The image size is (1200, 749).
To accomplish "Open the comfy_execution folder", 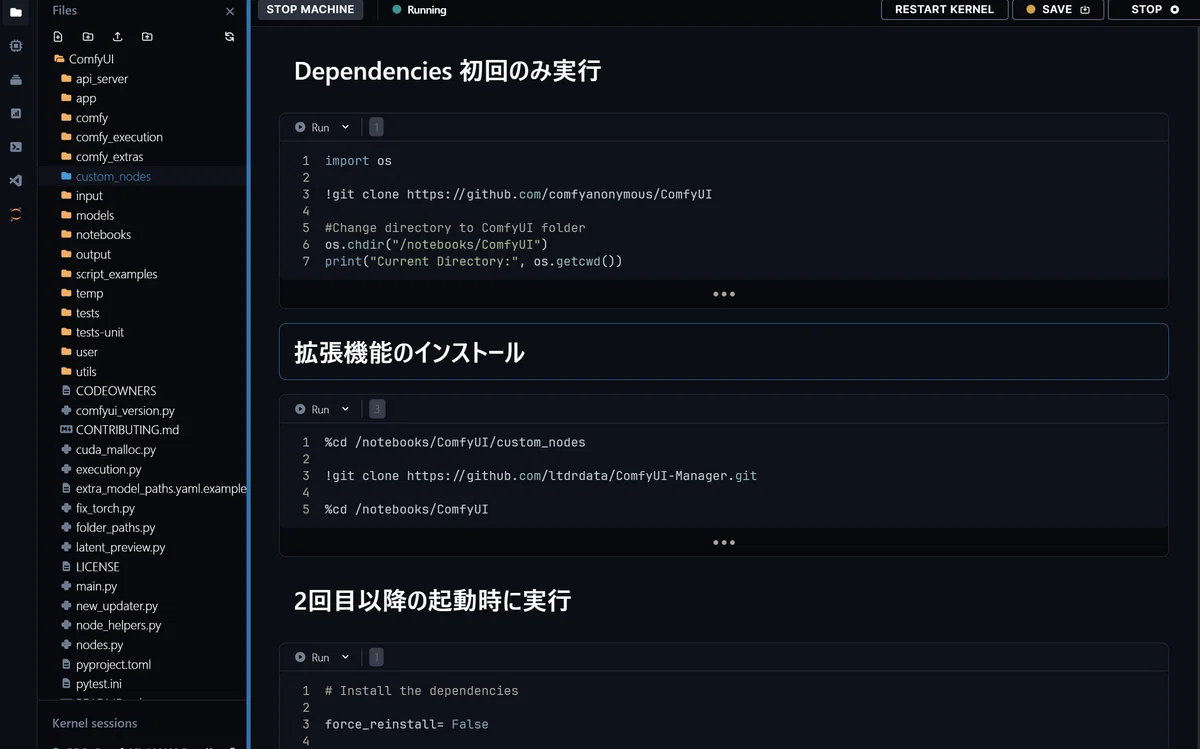I will tap(111, 137).
